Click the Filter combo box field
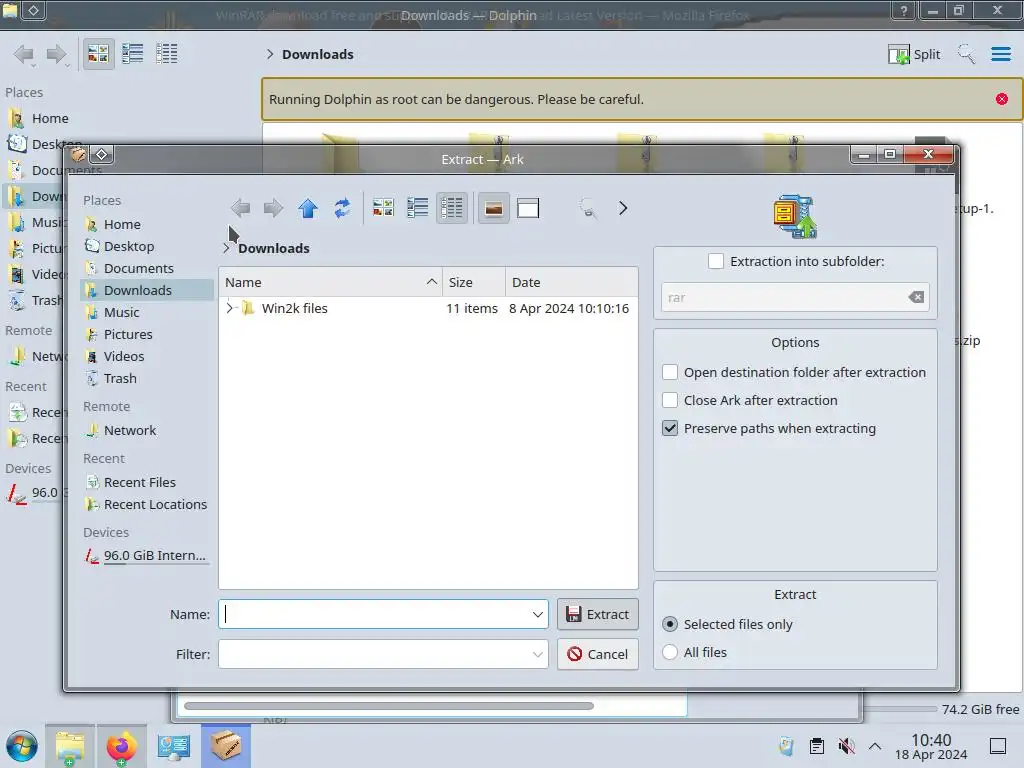This screenshot has height=768, width=1024. click(383, 654)
